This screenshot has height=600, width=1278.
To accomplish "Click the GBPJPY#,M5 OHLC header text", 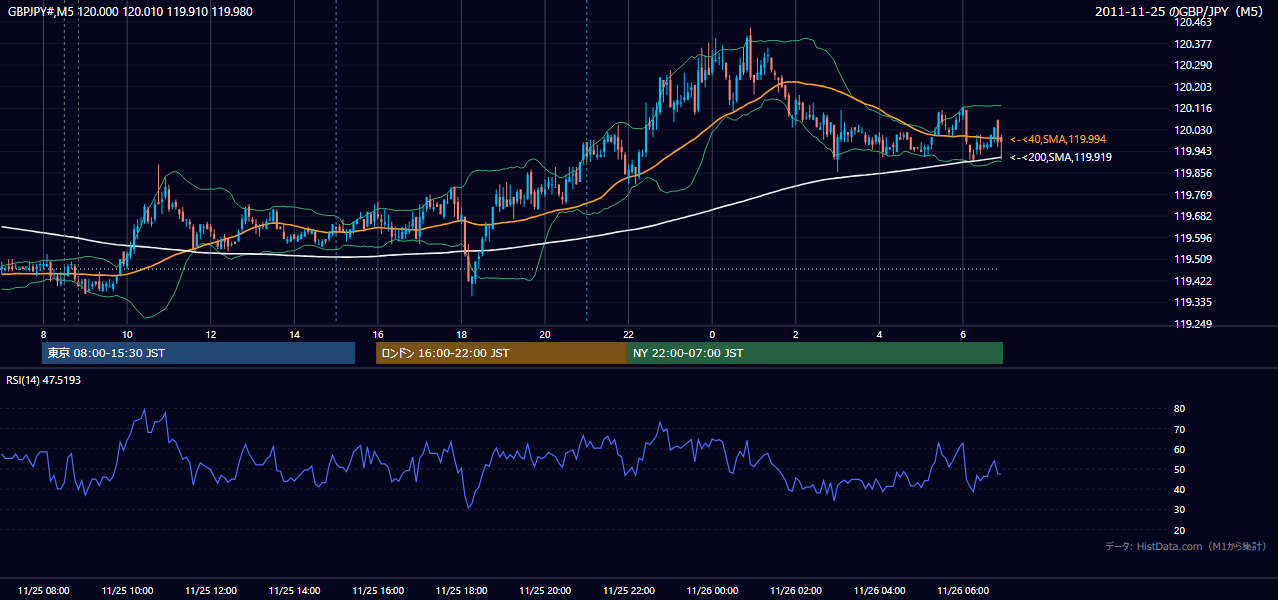I will (x=130, y=11).
